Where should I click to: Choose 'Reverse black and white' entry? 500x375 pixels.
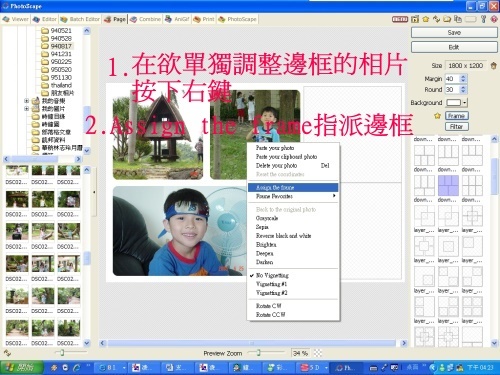[x=293, y=236]
